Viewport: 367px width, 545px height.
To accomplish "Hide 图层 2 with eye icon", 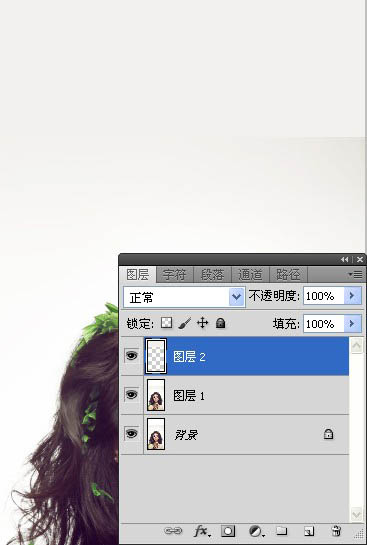I will pos(131,356).
